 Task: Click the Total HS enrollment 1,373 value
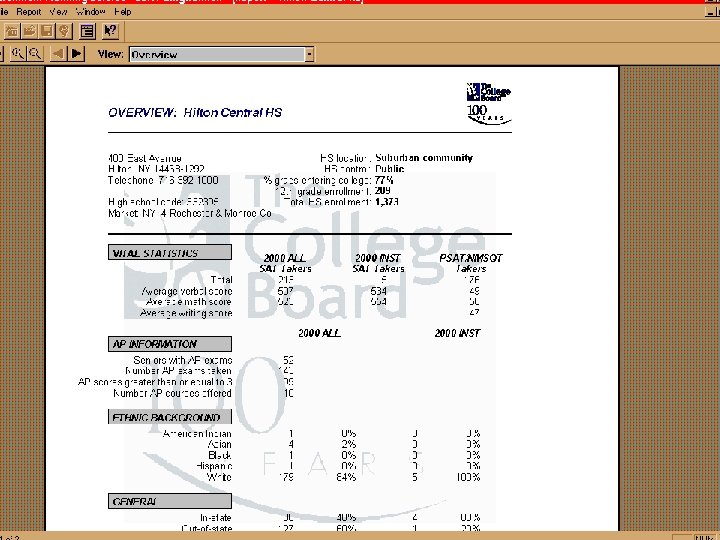click(387, 202)
